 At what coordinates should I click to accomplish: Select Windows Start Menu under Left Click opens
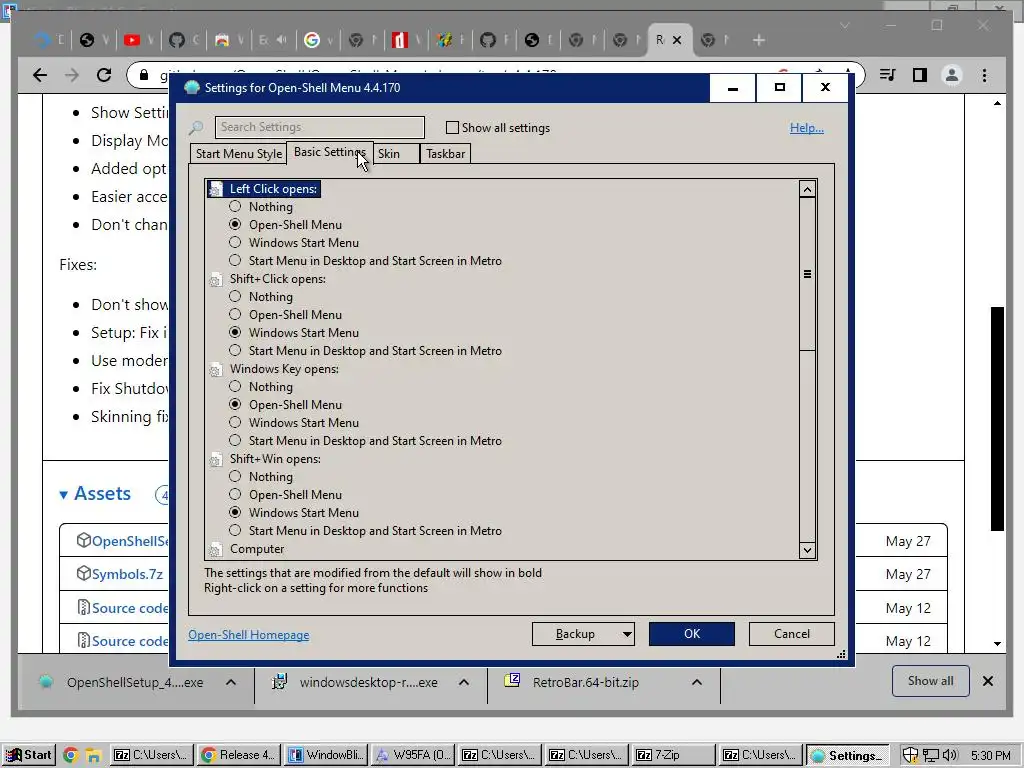tap(235, 242)
